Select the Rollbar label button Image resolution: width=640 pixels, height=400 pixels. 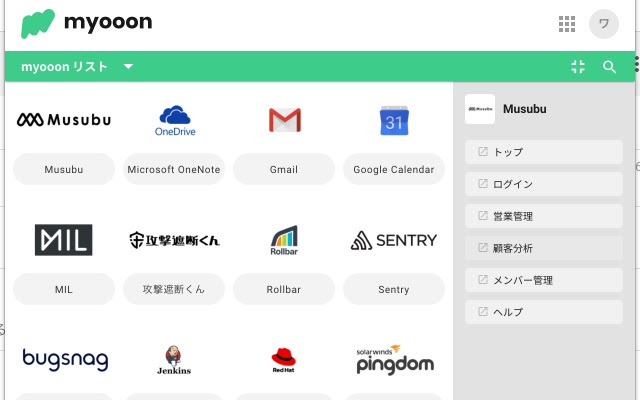coord(284,289)
